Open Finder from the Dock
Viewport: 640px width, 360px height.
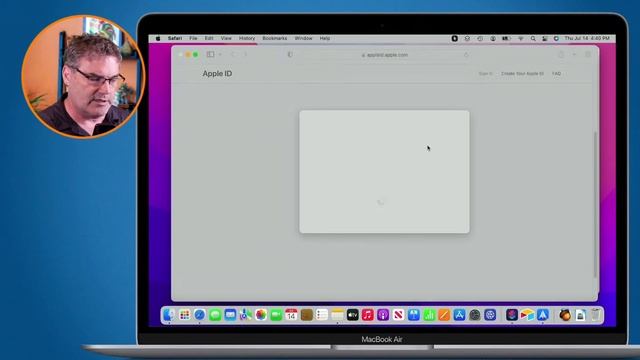169,315
